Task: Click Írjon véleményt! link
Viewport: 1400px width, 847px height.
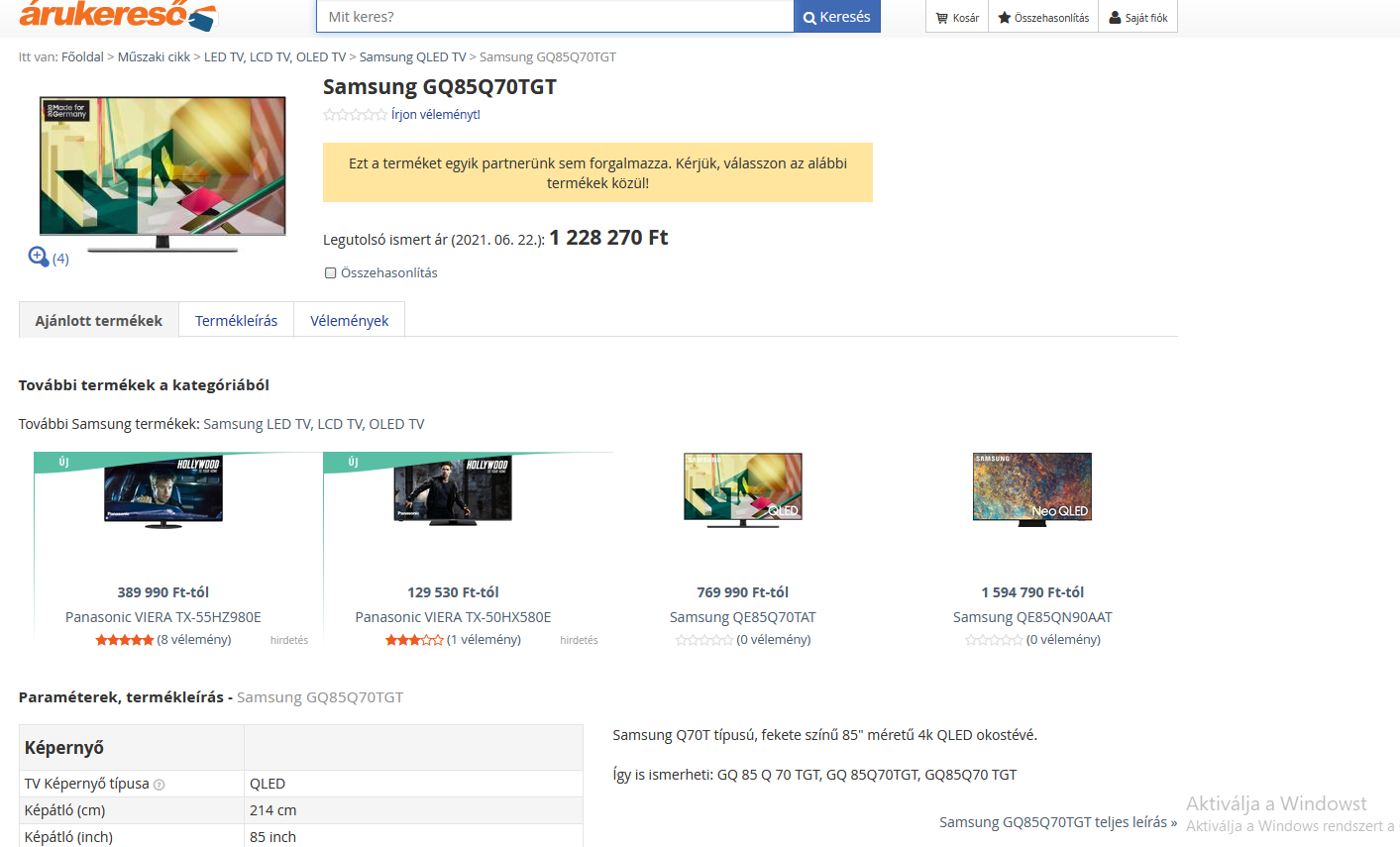Action: [x=436, y=115]
